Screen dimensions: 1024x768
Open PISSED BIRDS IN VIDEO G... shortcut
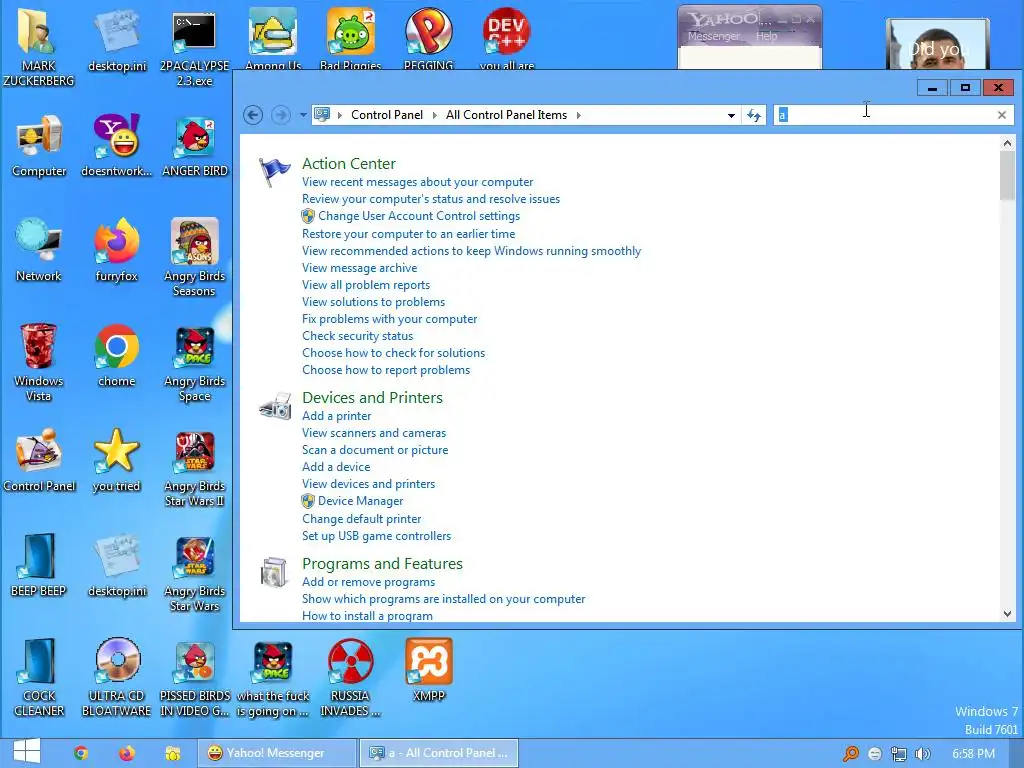(195, 677)
